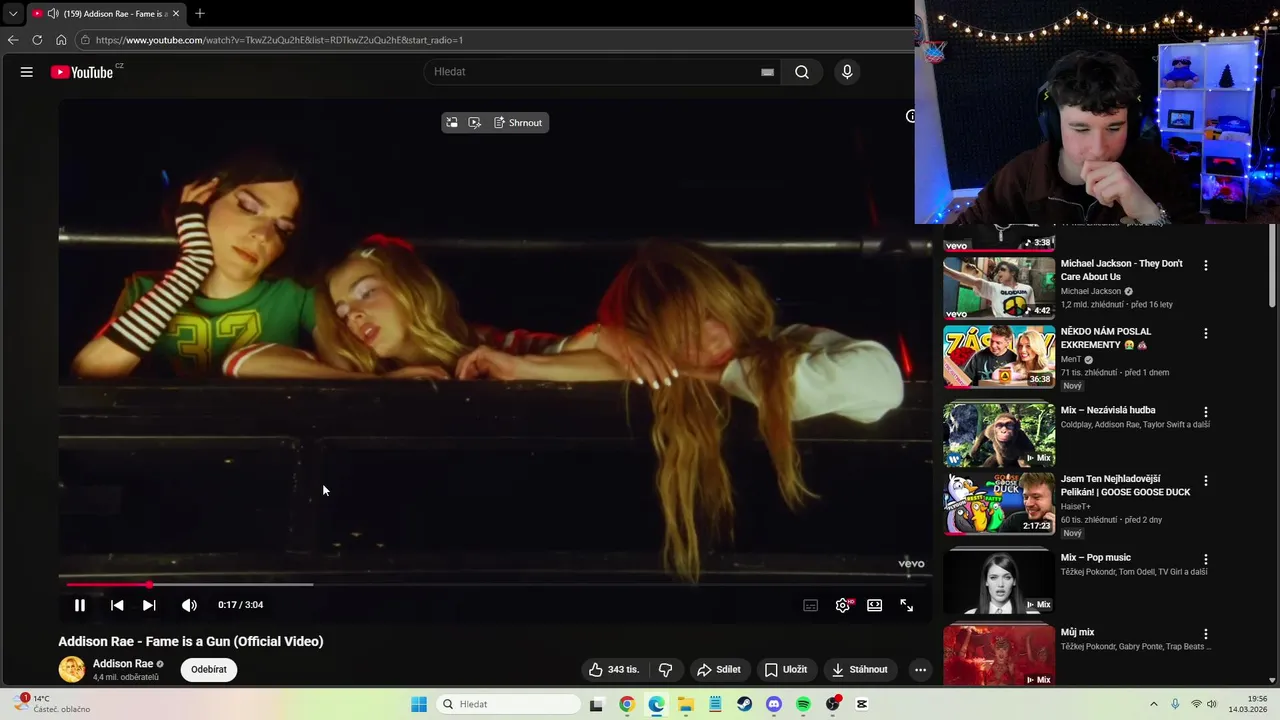Click the Windows taskbar Hledat search box
1280x720 pixels.
click(x=508, y=704)
